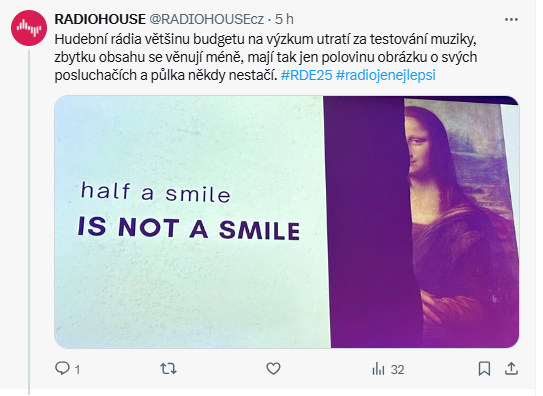
Task: Open the RADIOHOUSE profile avatar
Action: 29,28
